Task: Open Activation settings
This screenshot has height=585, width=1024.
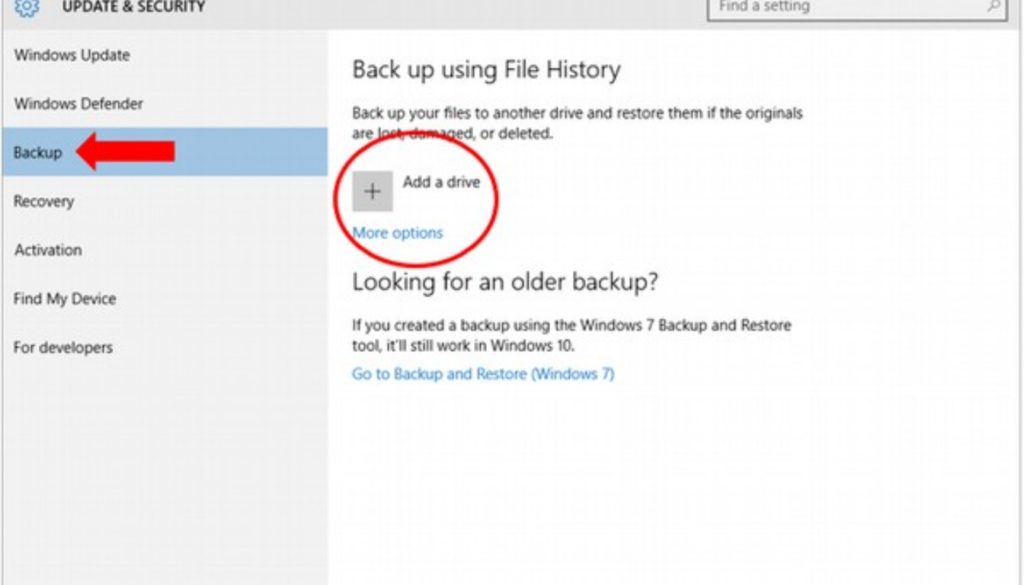Action: tap(47, 250)
